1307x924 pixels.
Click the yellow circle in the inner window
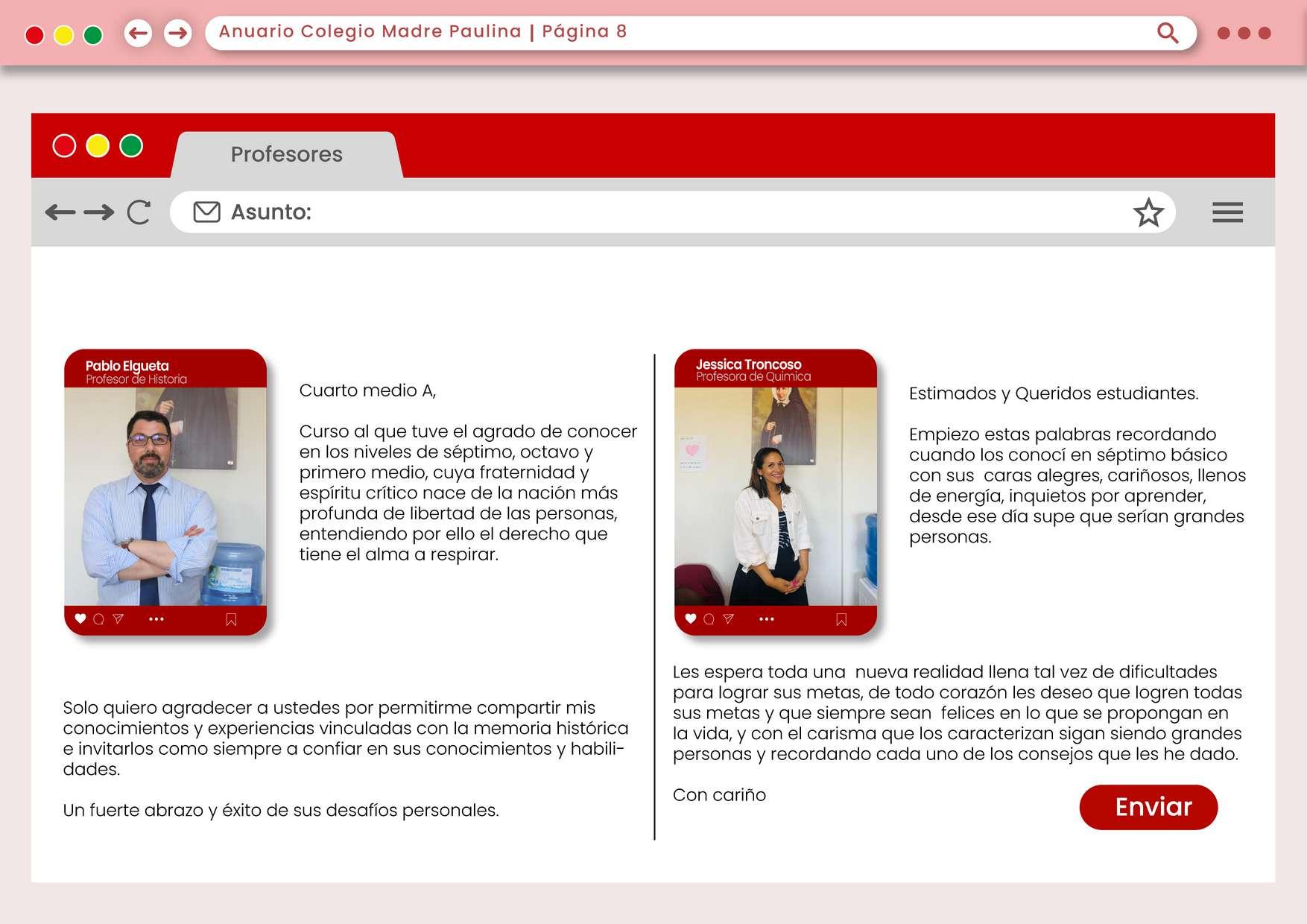click(98, 146)
